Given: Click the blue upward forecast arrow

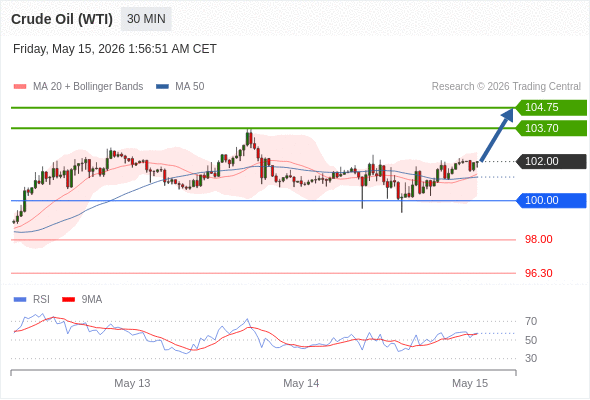Looking at the screenshot, I should pyautogui.click(x=497, y=135).
